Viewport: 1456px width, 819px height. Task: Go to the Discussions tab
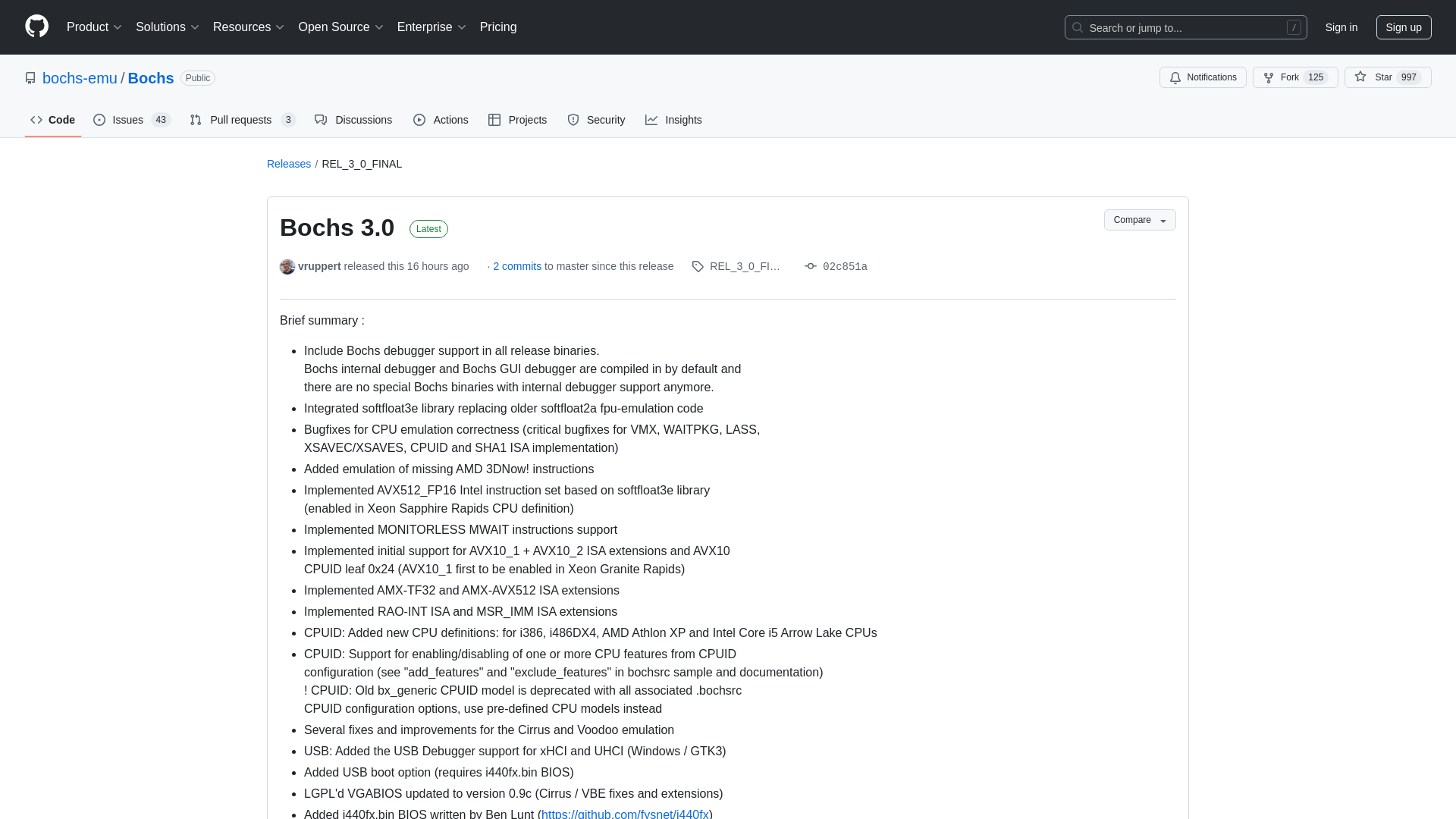pyautogui.click(x=353, y=120)
